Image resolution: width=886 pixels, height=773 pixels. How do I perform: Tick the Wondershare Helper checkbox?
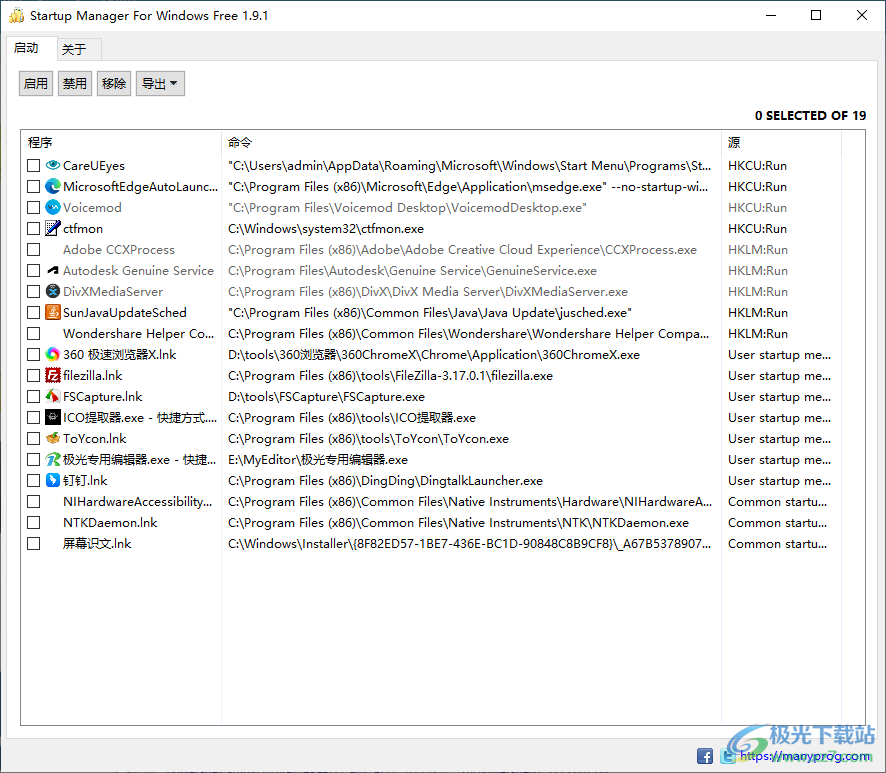pos(34,333)
